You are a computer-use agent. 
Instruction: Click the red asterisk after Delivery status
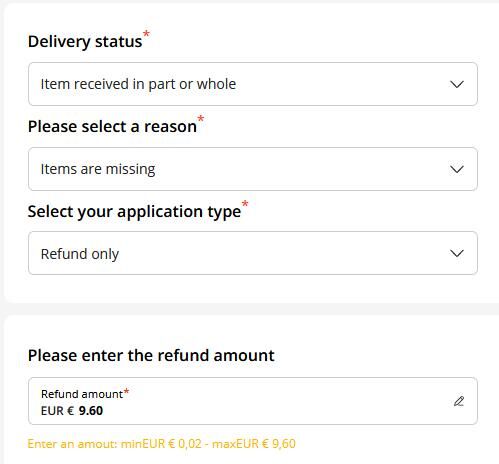pos(146,34)
